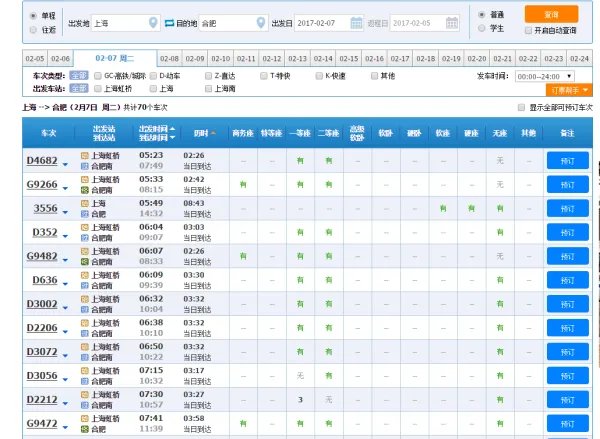The height and width of the screenshot is (439, 600).
Task: Select the student ticket radio button
Action: click(482, 28)
